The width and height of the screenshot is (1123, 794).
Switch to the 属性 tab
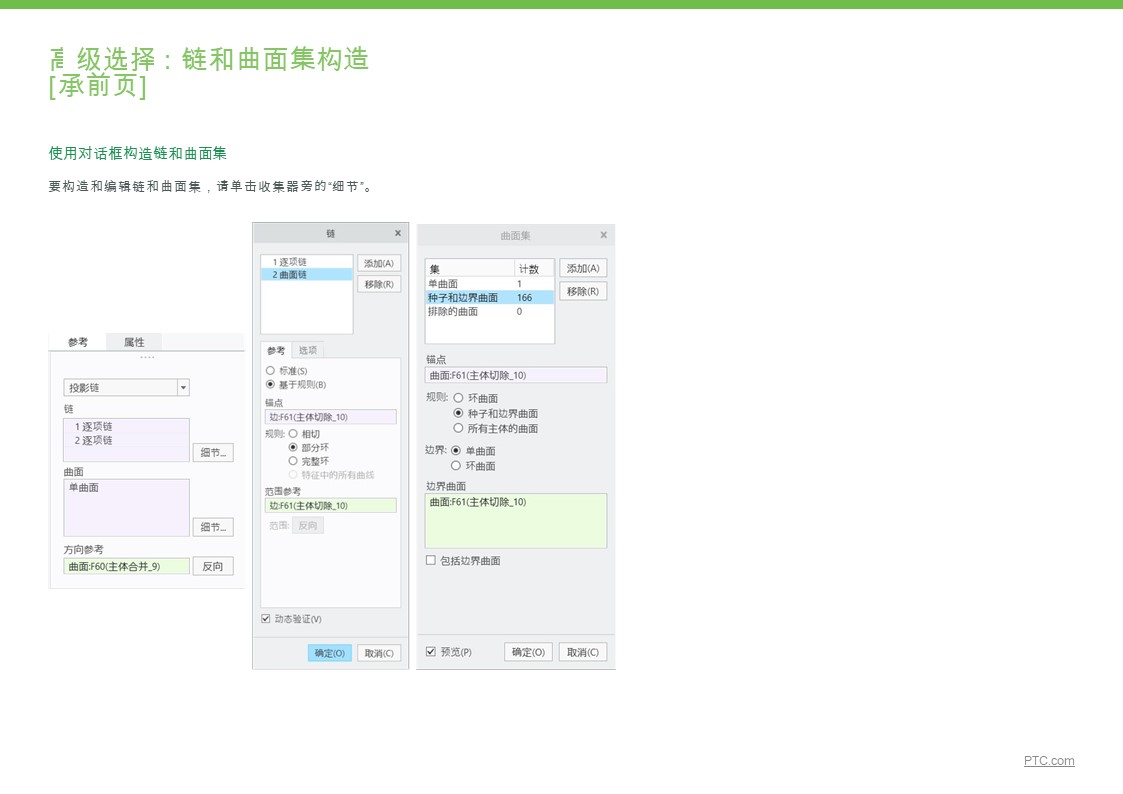tap(134, 342)
